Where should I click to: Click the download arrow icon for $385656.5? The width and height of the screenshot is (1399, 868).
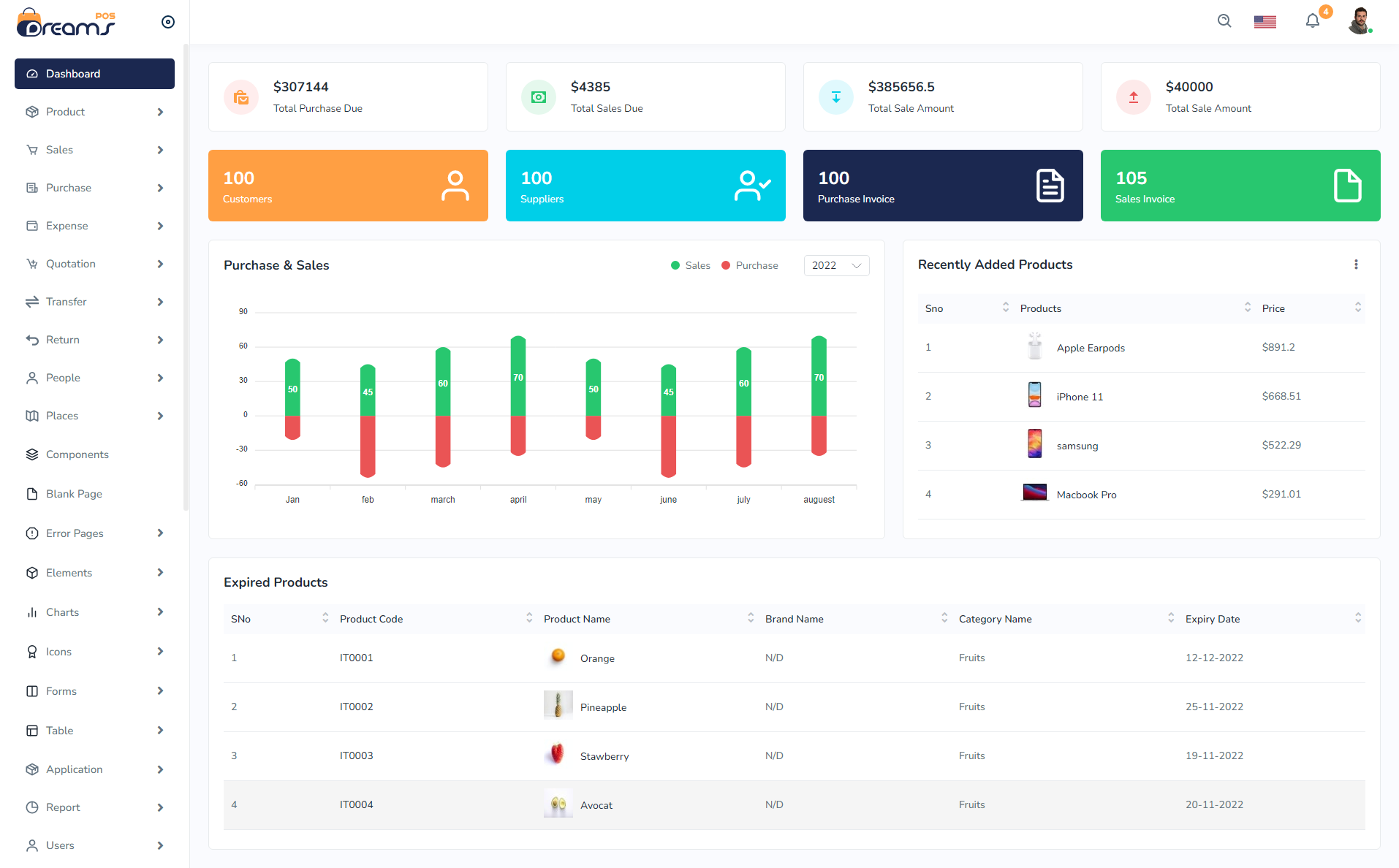click(836, 97)
